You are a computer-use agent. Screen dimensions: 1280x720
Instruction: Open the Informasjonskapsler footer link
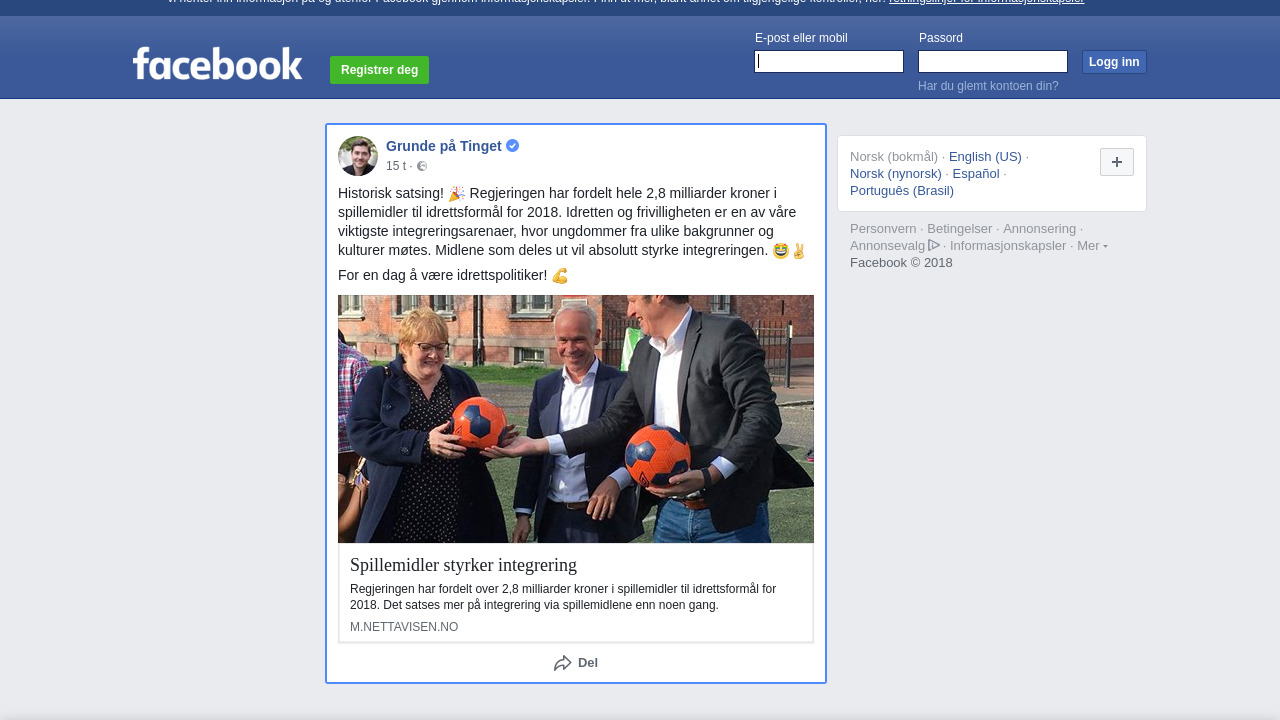(x=1008, y=246)
